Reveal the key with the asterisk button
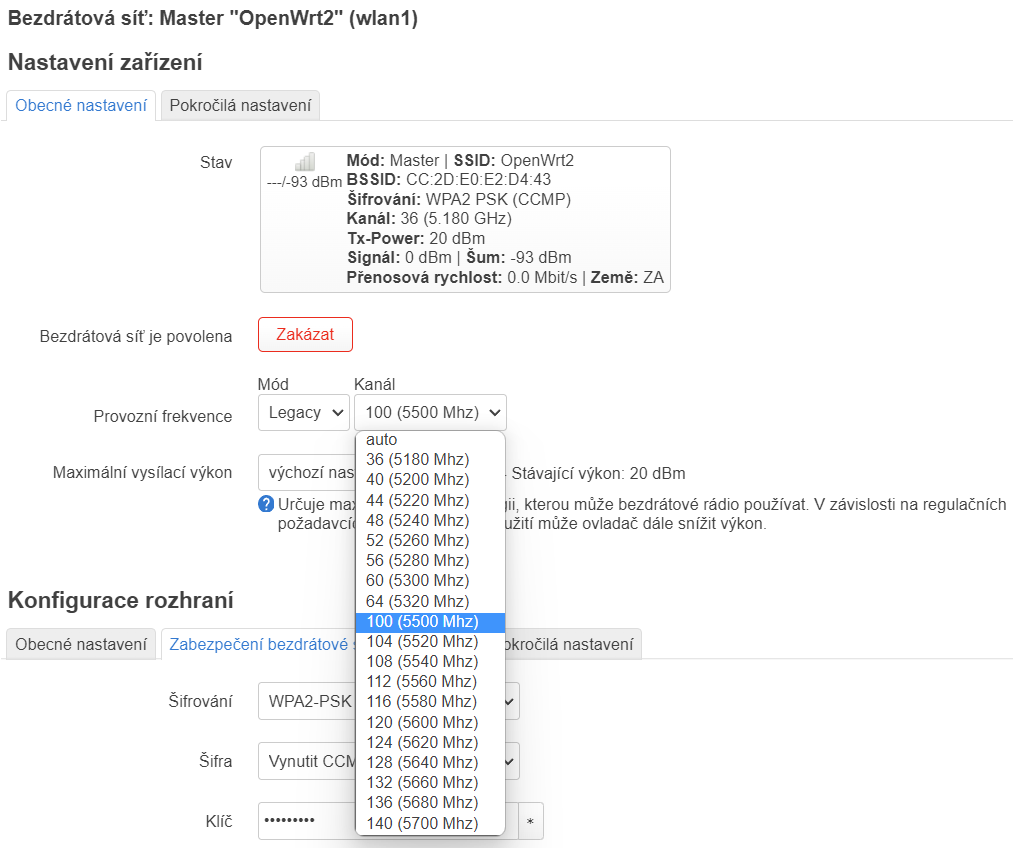This screenshot has height=848, width=1013. 530,821
